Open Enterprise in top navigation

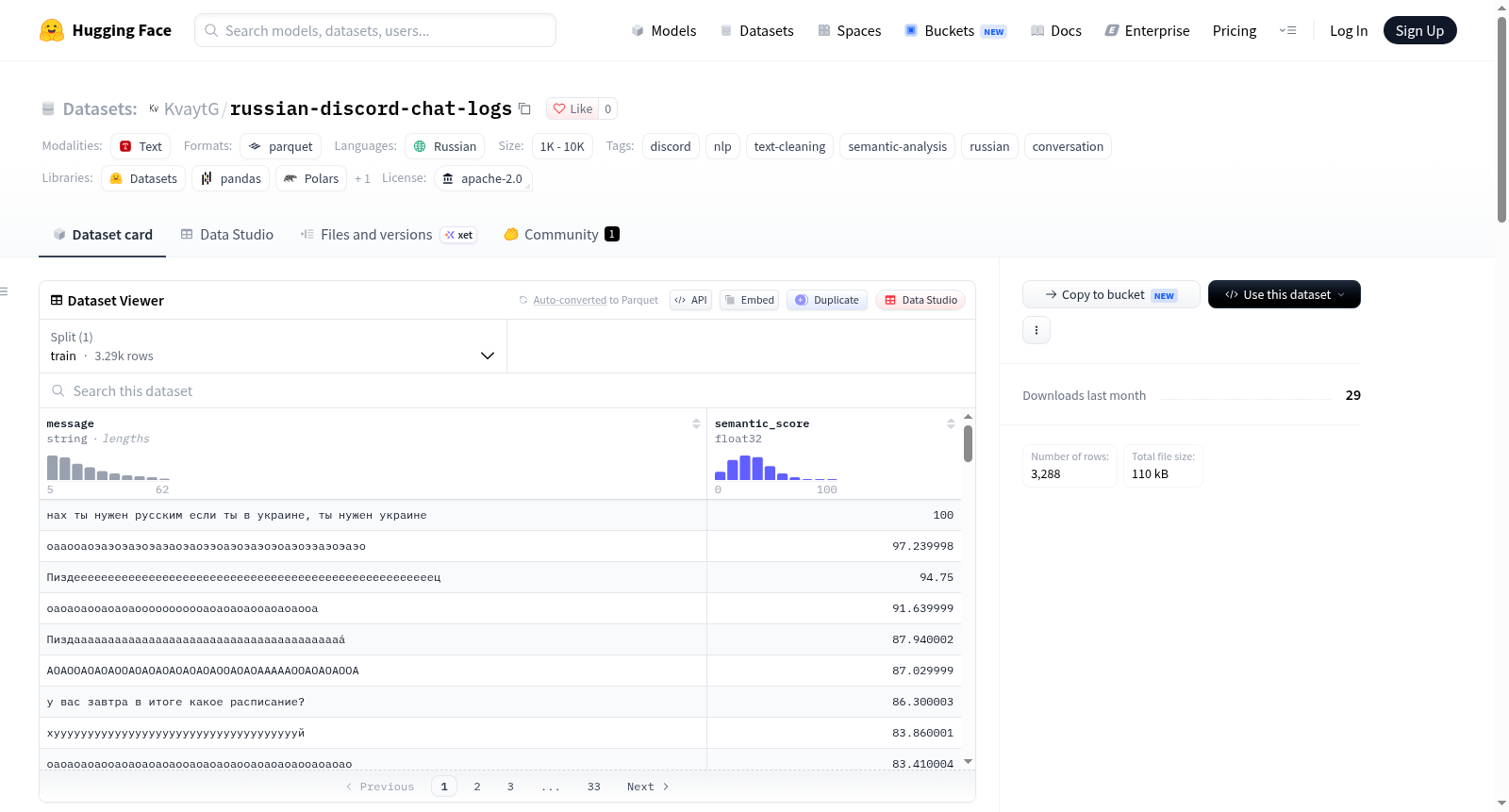[1147, 31]
